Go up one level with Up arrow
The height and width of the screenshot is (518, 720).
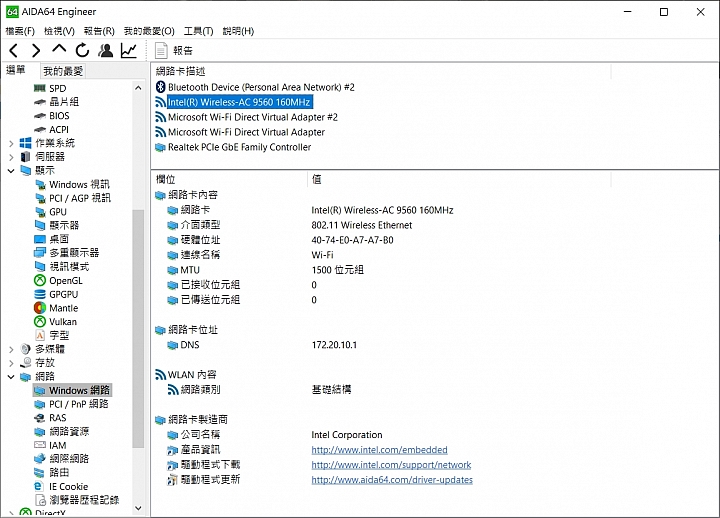tap(59, 49)
